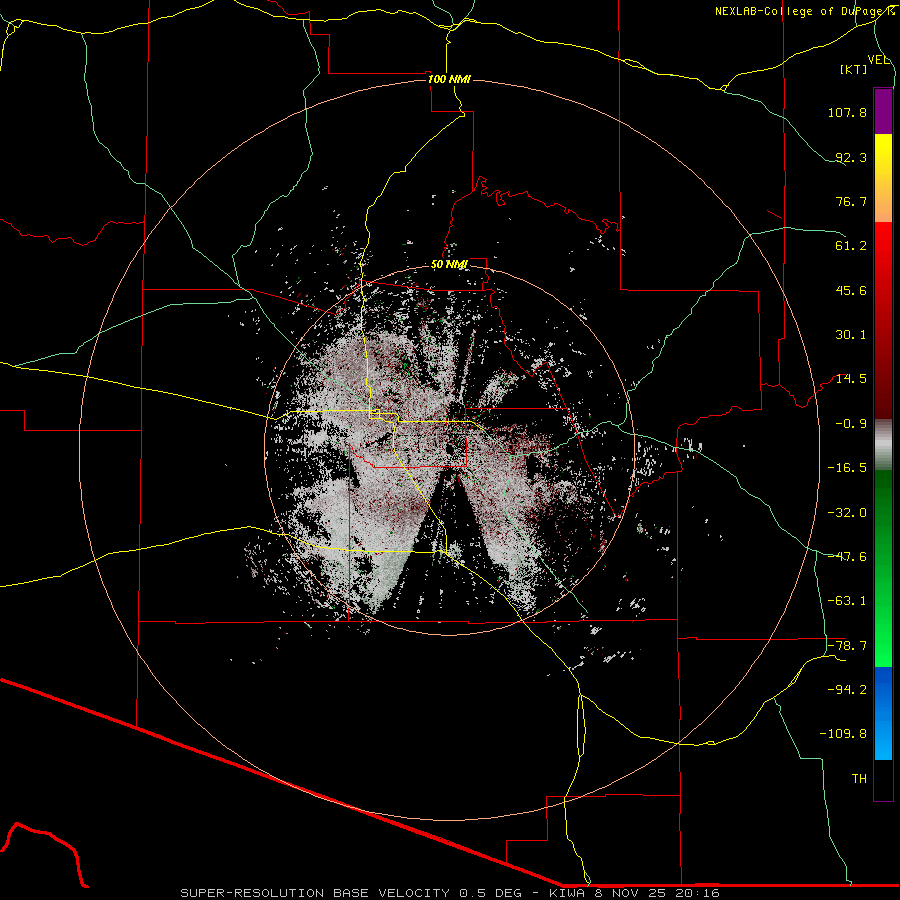Click the black TH band at the scale bottom
The width and height of the screenshot is (900, 900).
click(883, 779)
